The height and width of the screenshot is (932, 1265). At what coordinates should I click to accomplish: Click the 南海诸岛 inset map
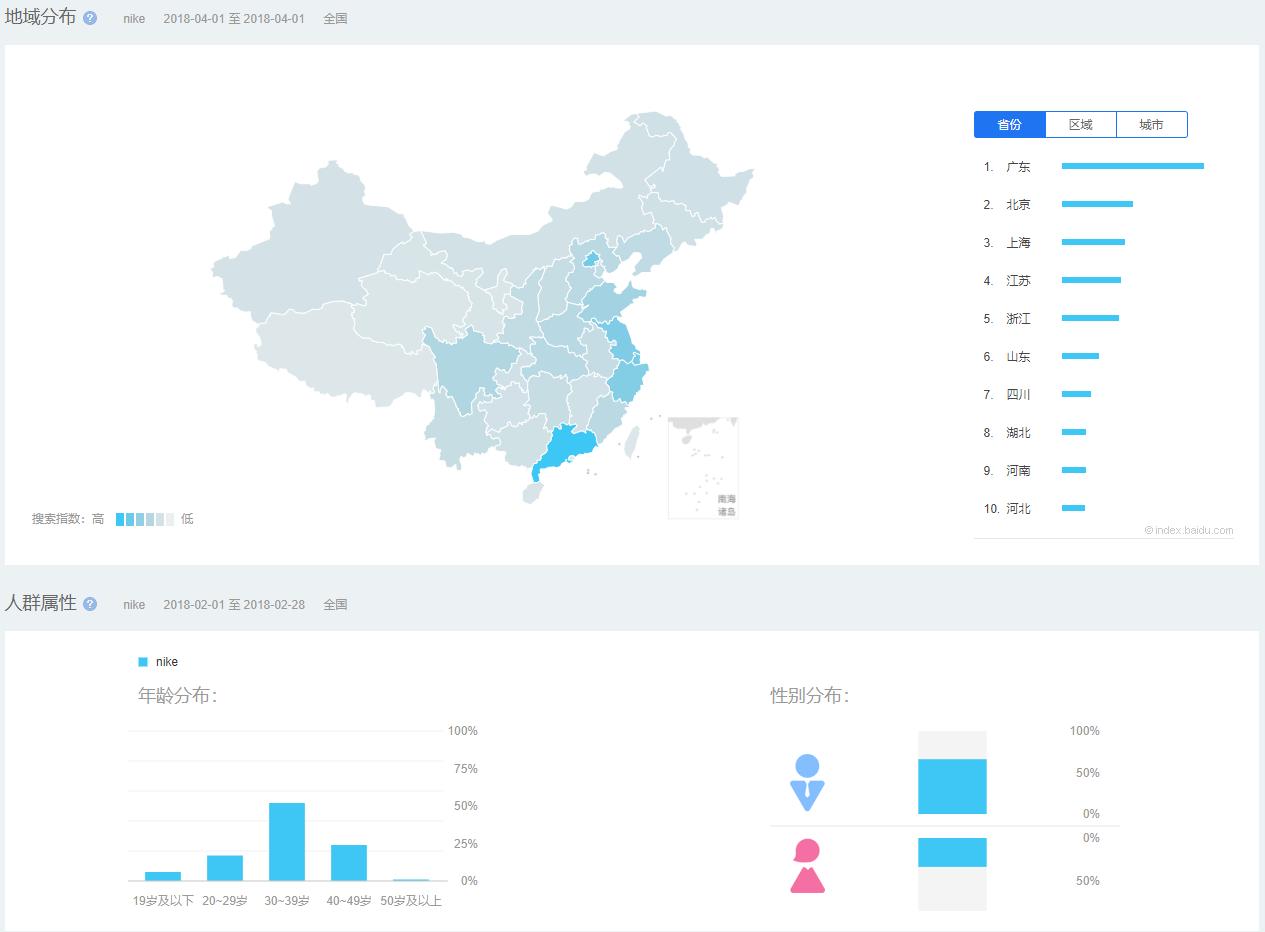click(703, 467)
